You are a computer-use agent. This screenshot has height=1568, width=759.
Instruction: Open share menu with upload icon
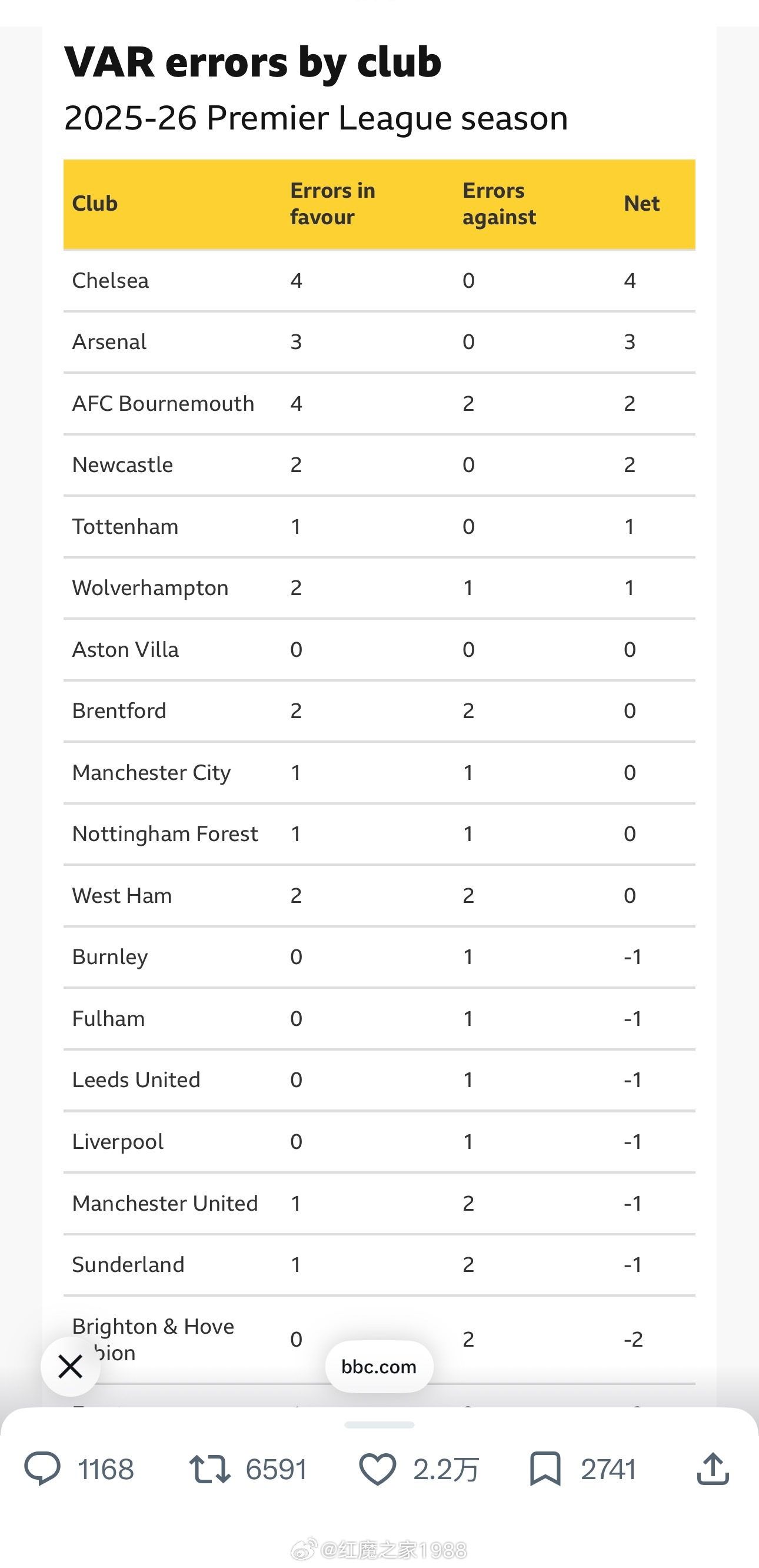pos(713,1468)
